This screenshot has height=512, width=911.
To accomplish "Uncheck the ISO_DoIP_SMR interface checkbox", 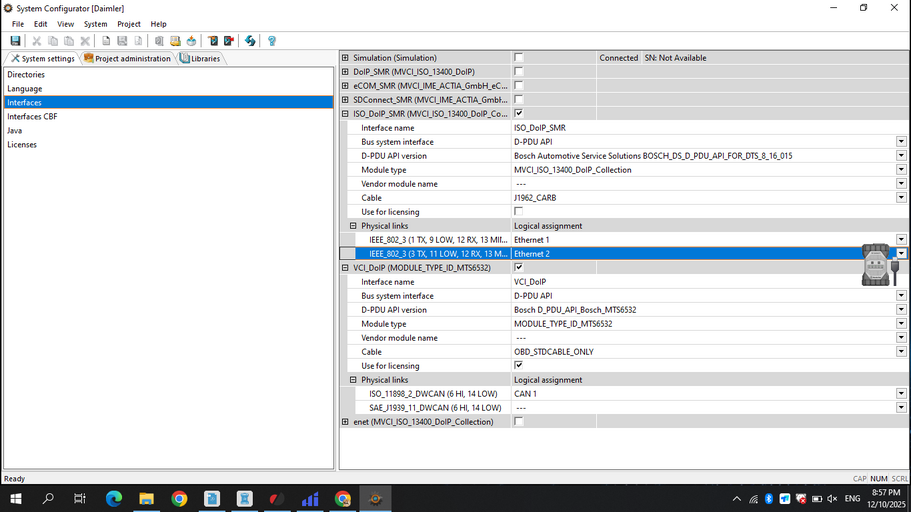I will (518, 113).
